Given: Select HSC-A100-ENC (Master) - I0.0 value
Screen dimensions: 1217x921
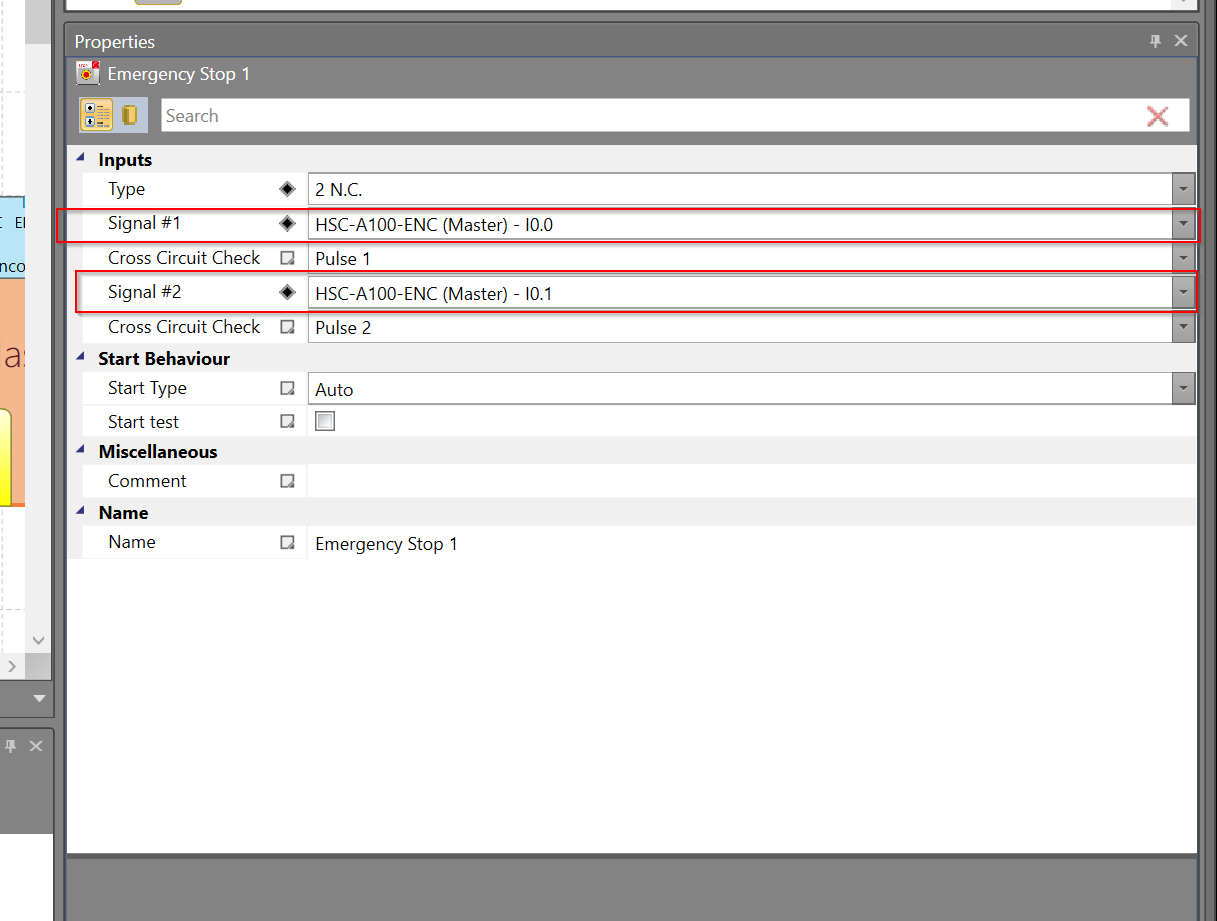Looking at the screenshot, I should coord(434,225).
